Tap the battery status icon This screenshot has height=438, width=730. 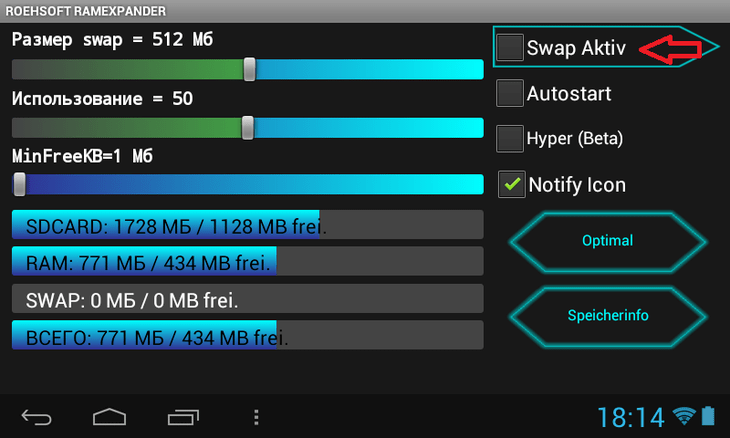pyautogui.click(x=708, y=416)
